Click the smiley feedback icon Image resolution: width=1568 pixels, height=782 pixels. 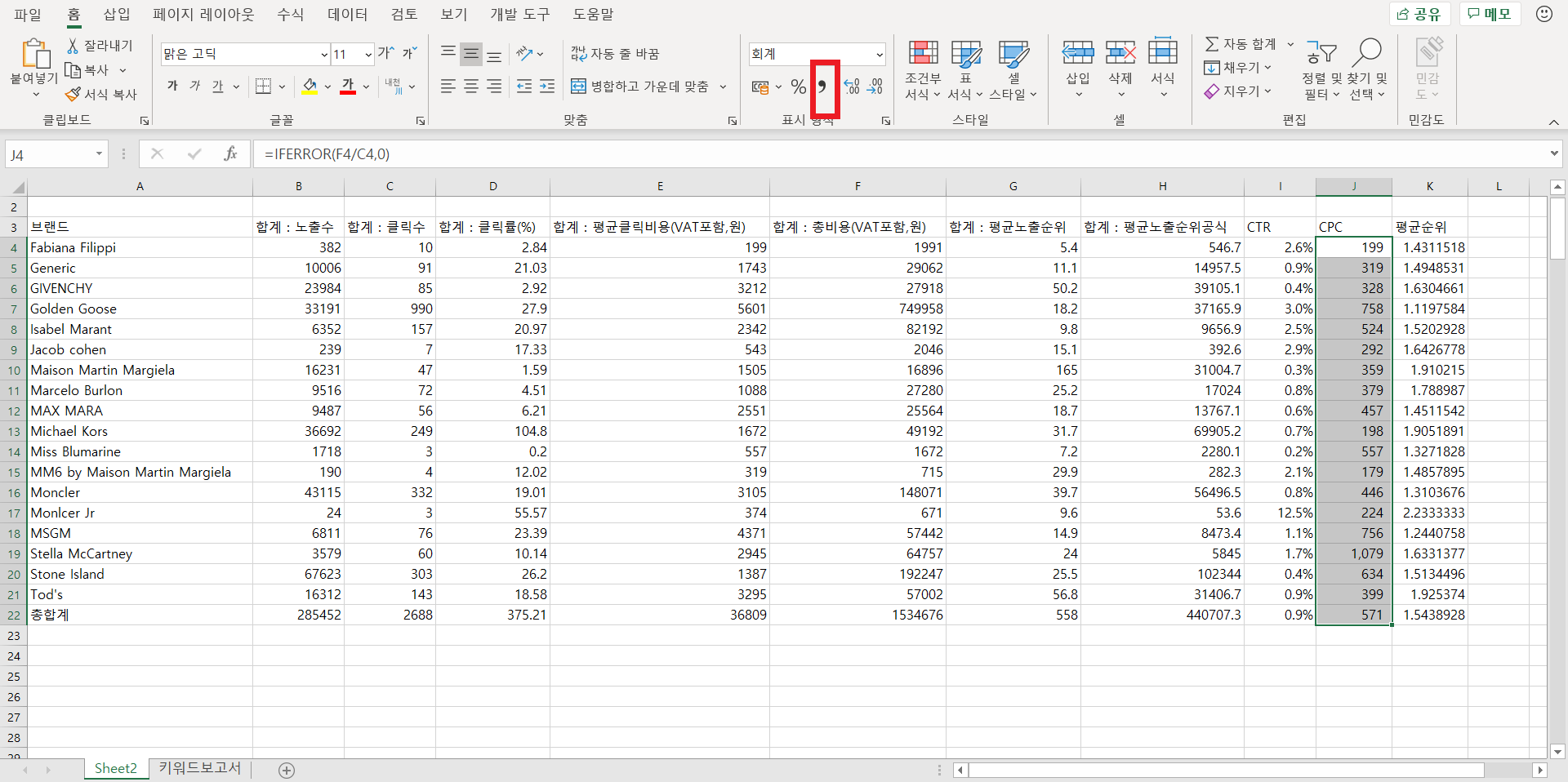[1543, 14]
